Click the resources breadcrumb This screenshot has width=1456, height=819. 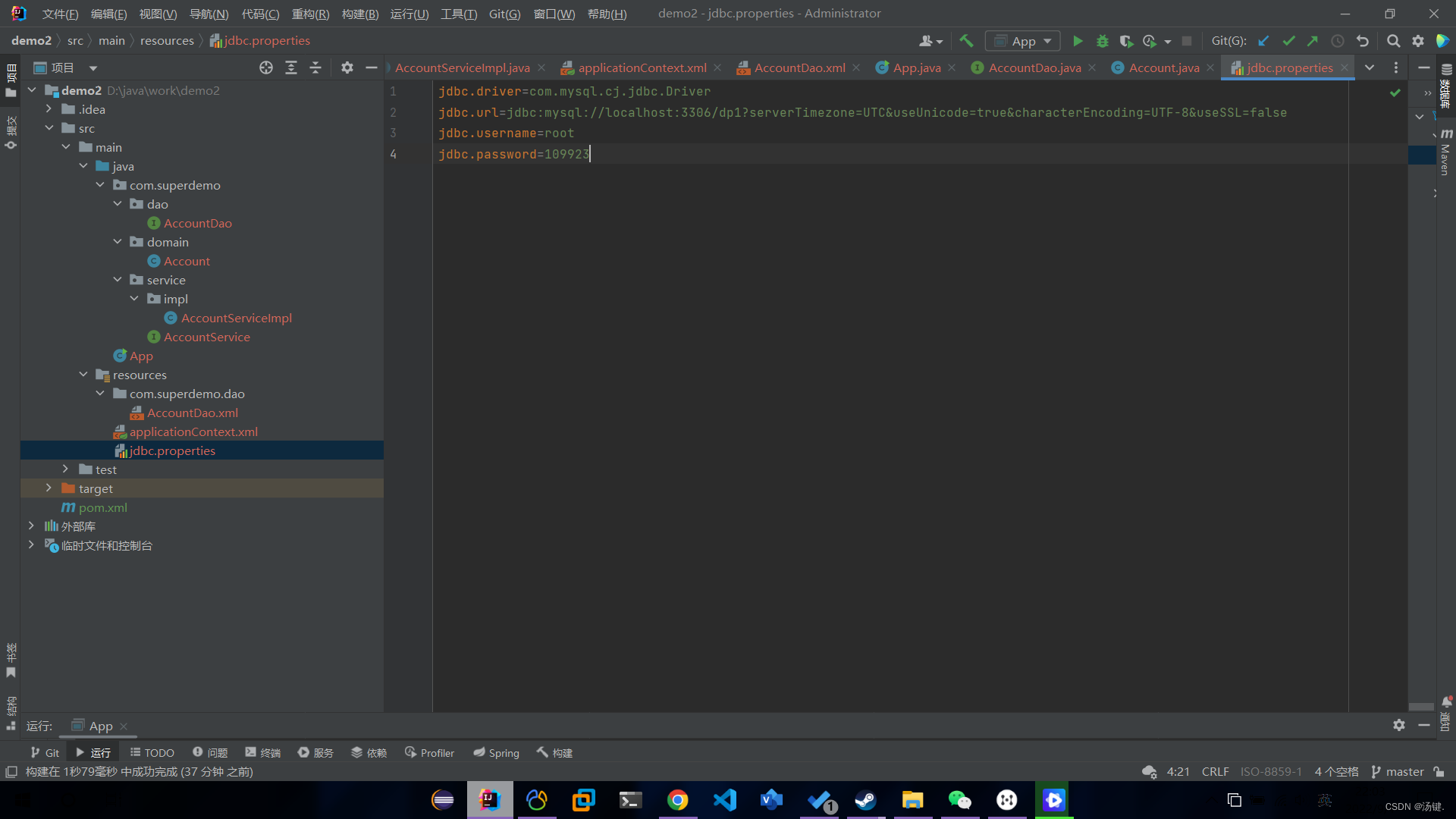tap(167, 41)
